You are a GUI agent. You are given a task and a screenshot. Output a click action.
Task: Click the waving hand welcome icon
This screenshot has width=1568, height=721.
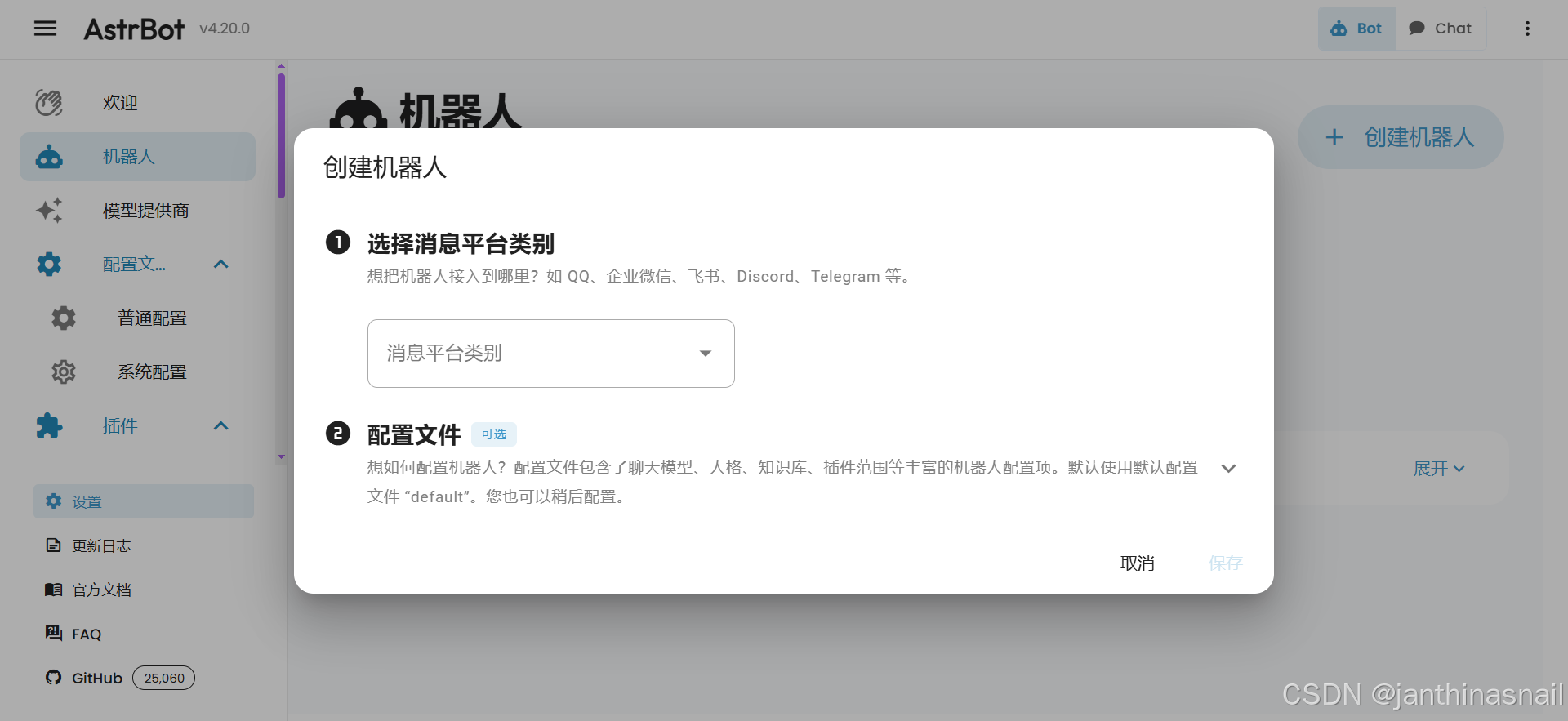[x=49, y=103]
